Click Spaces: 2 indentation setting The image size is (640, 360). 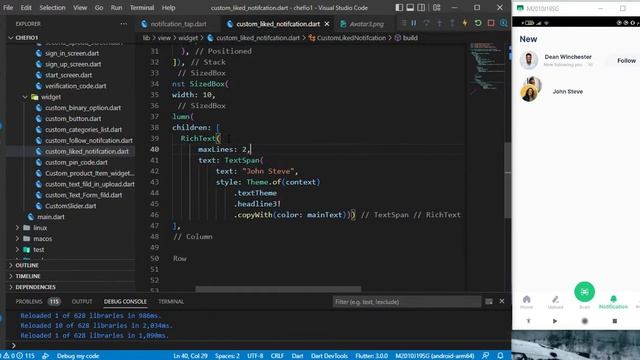tap(227, 356)
